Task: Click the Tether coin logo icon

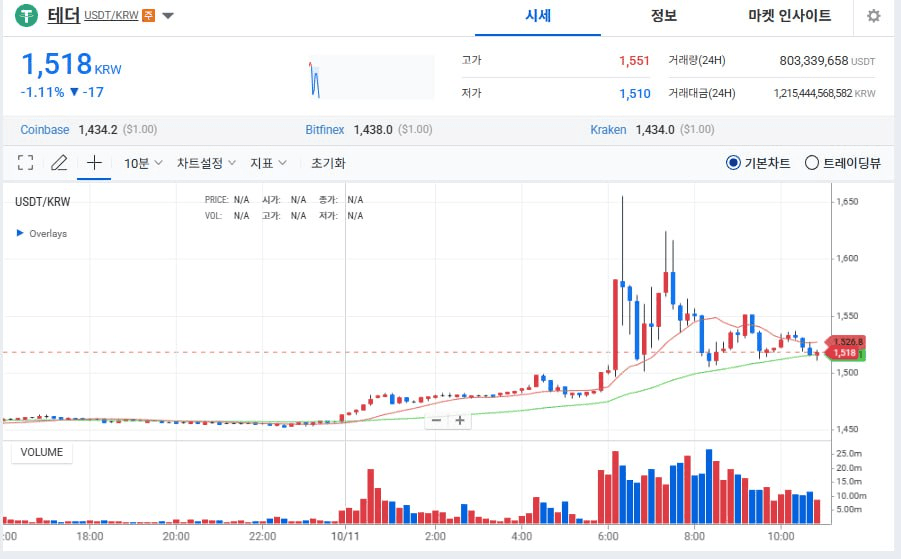Action: (x=27, y=16)
